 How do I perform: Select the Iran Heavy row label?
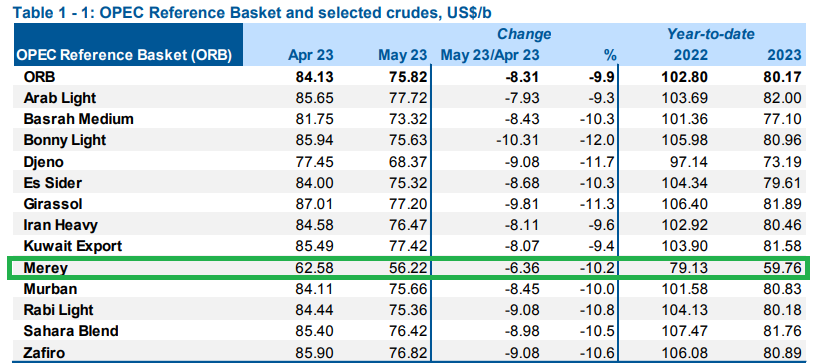(x=60, y=226)
